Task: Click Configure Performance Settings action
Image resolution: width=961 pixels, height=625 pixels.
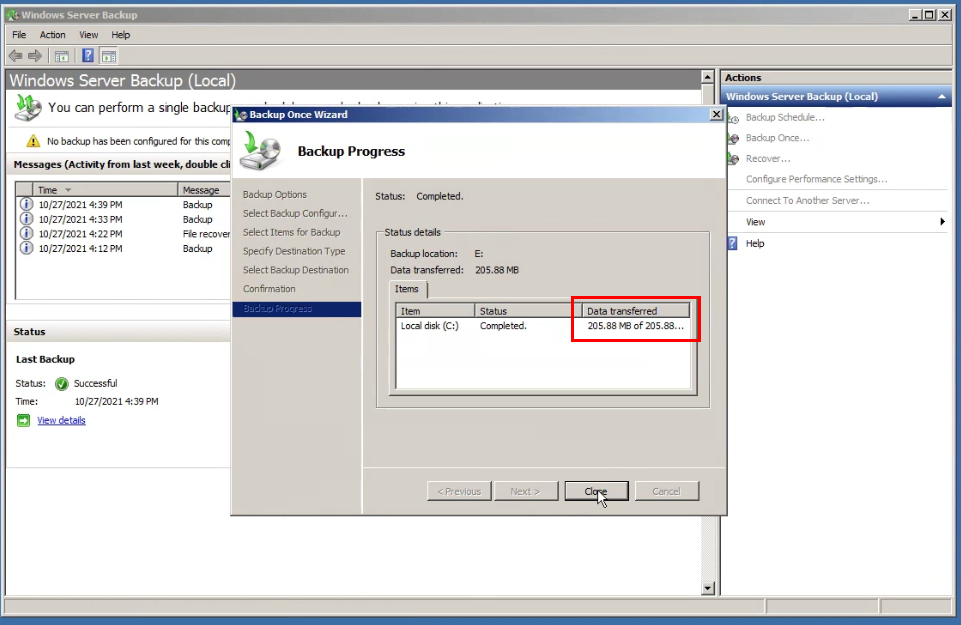Action: pyautogui.click(x=816, y=180)
